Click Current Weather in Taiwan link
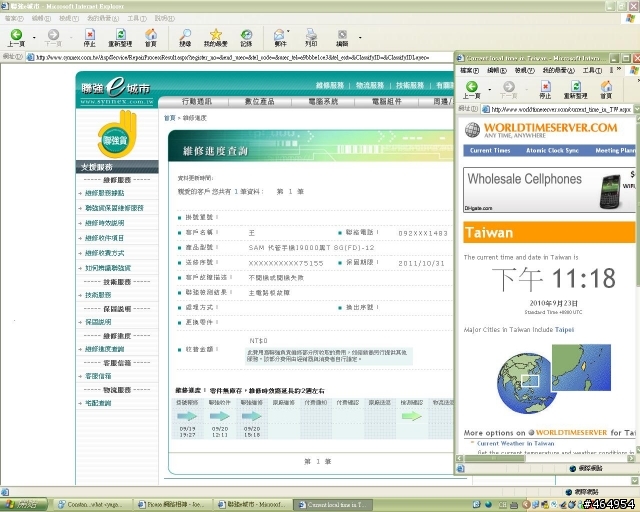 point(515,443)
